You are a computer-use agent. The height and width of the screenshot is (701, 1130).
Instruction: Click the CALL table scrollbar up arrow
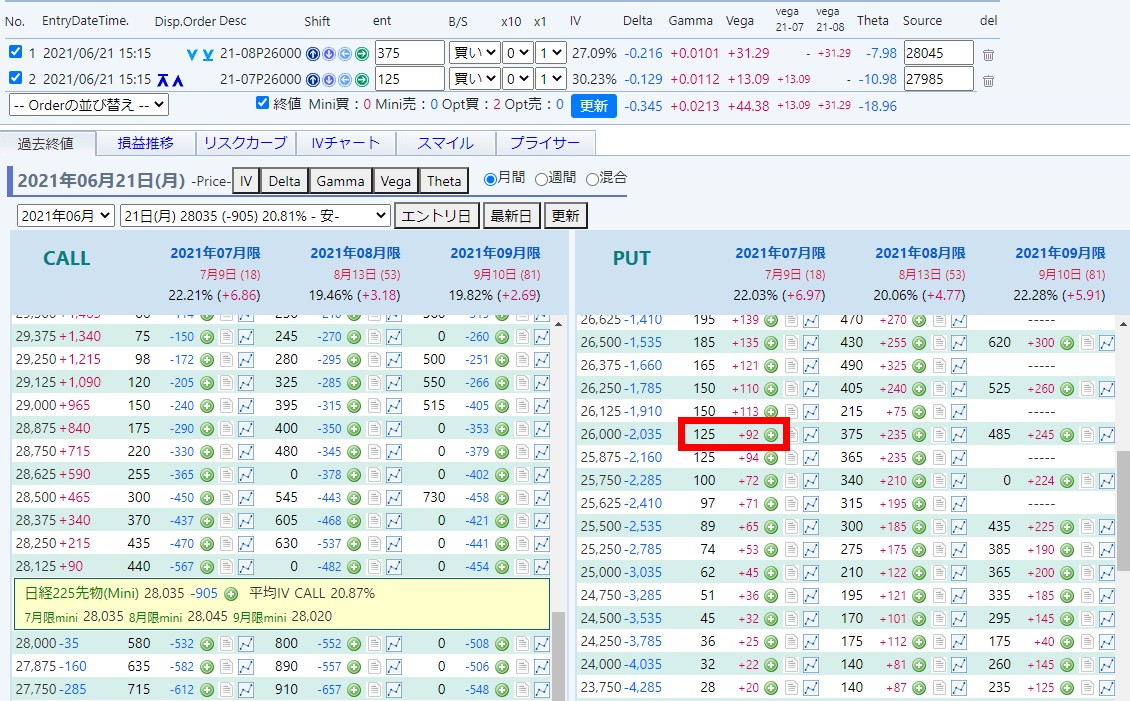click(558, 324)
